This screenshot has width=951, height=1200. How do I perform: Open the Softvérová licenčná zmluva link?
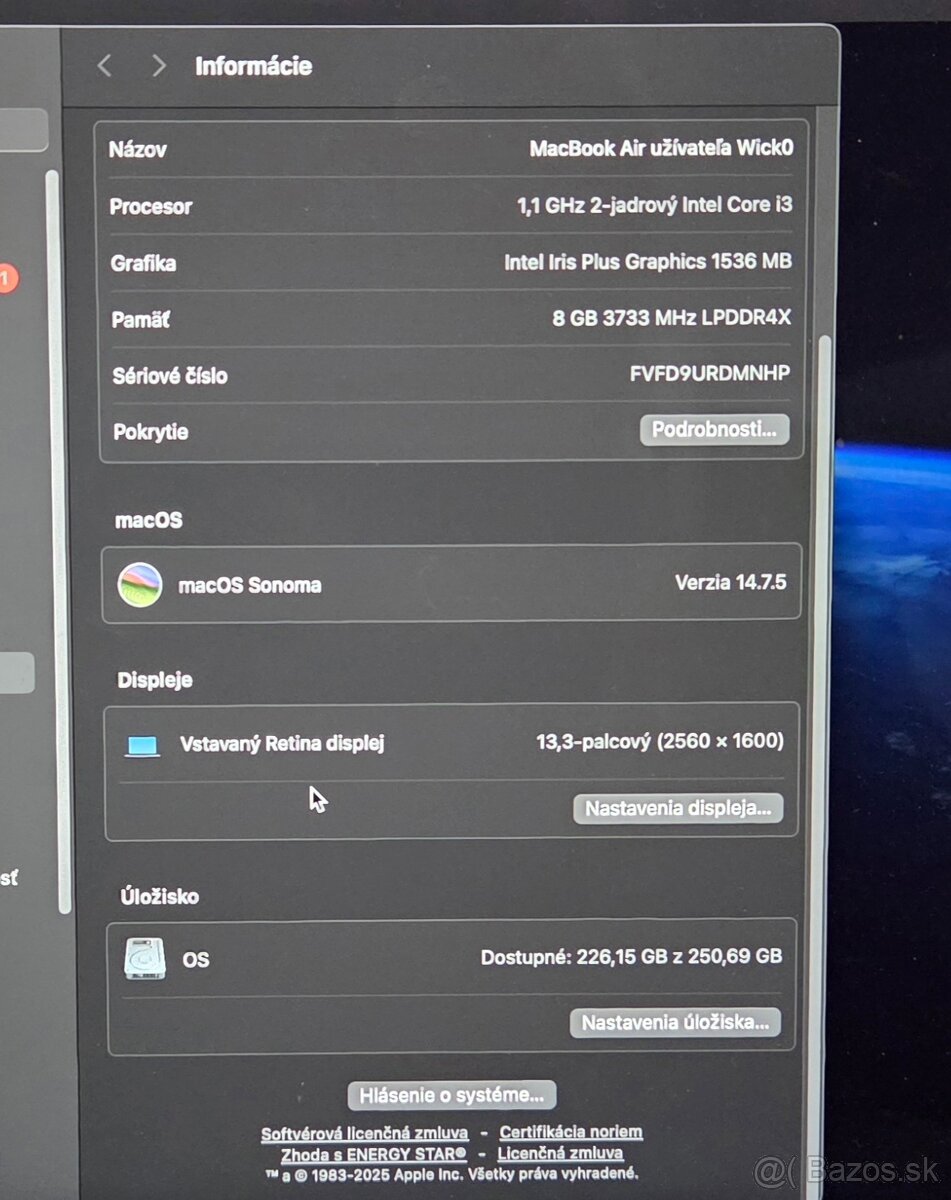click(367, 1132)
